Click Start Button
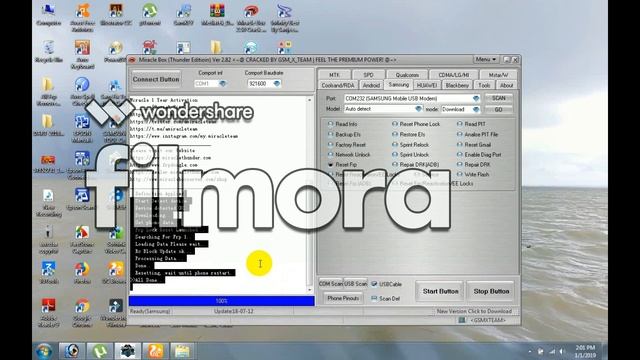 point(440,291)
